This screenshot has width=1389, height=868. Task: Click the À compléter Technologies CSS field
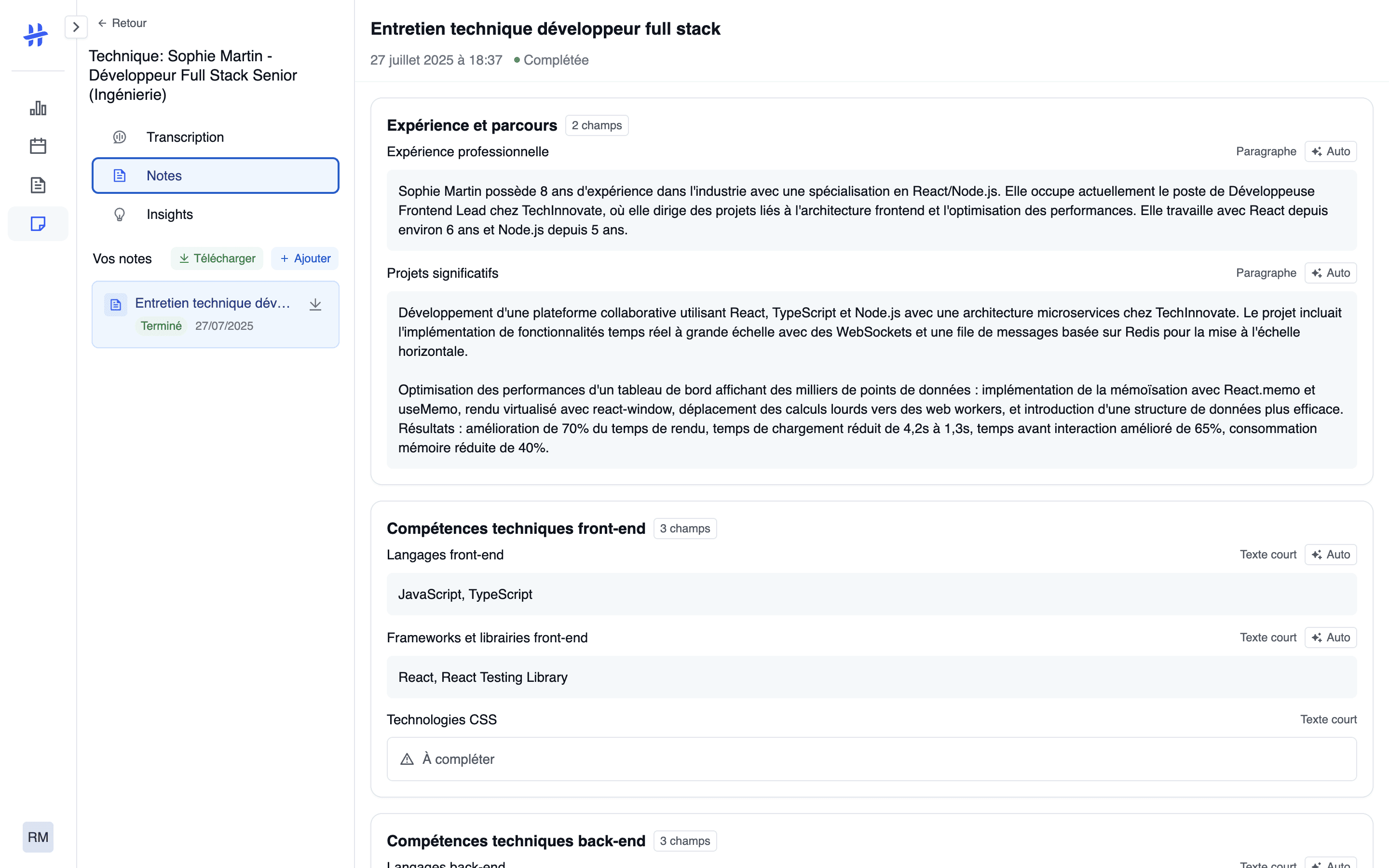[x=871, y=759]
